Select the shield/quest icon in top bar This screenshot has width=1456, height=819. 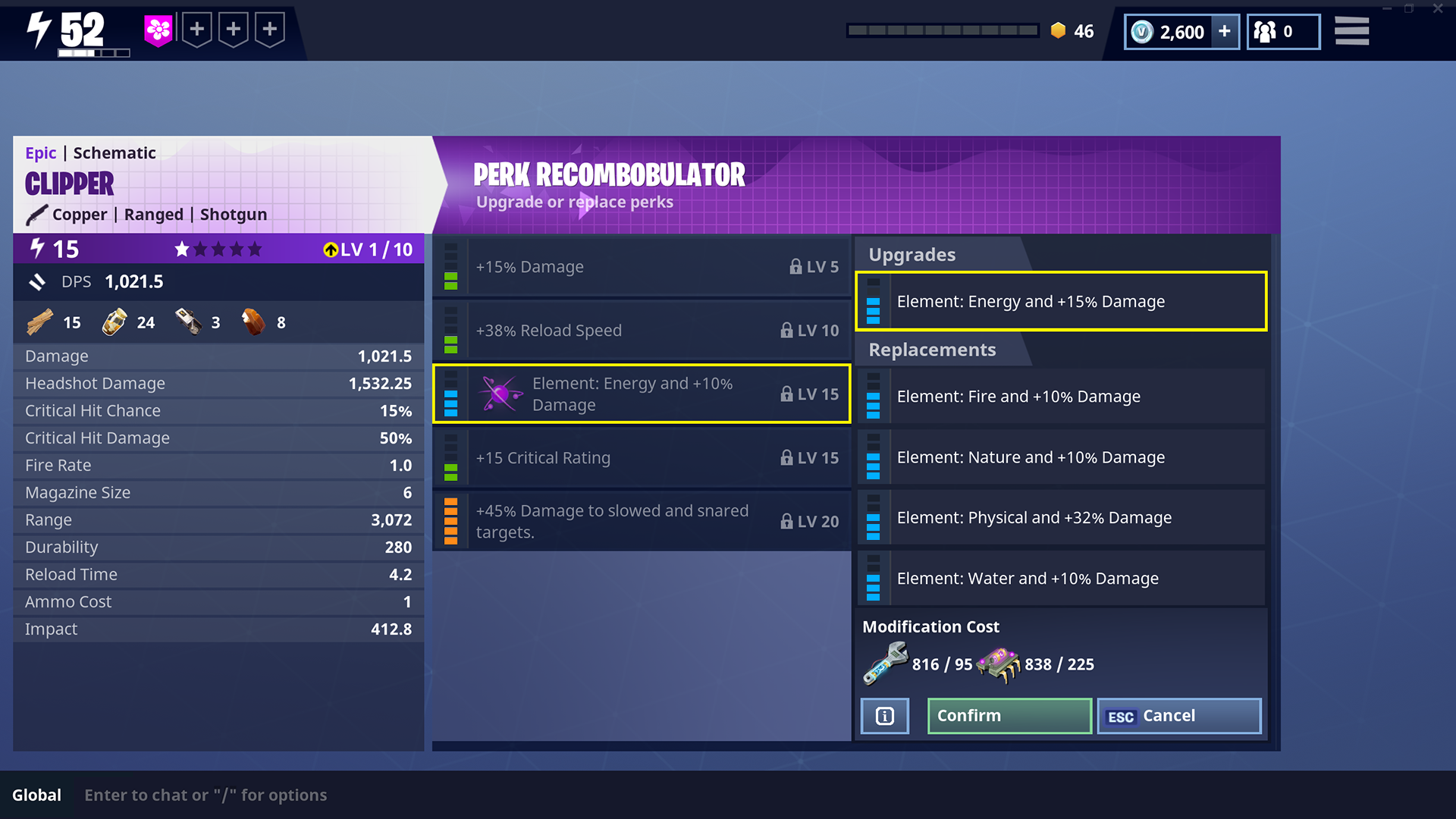pyautogui.click(x=159, y=30)
